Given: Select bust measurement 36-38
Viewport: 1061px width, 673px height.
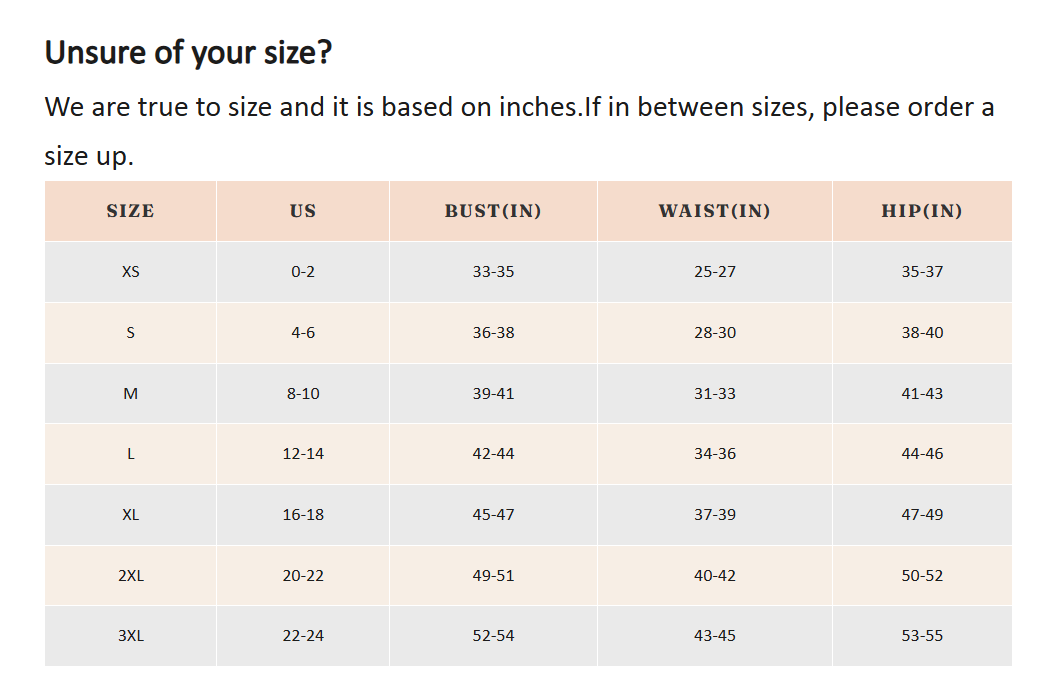Looking at the screenshot, I should click(x=493, y=333).
